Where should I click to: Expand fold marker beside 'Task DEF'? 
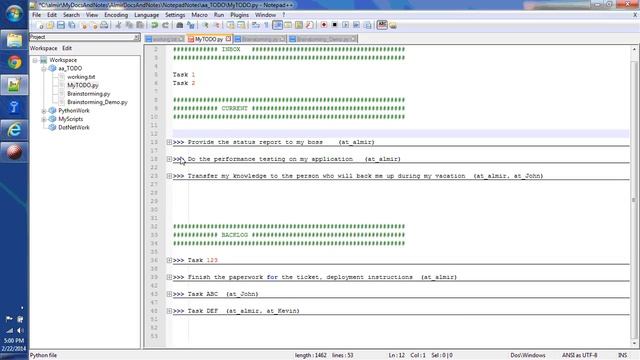tap(169, 311)
